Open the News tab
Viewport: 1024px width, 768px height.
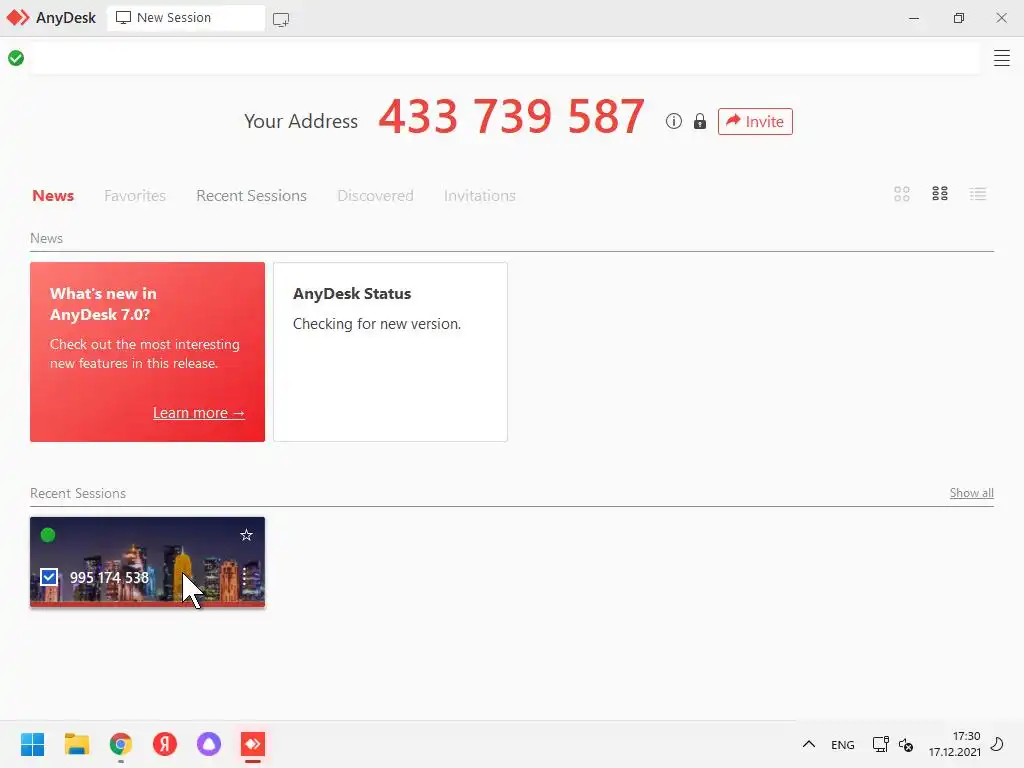(x=53, y=195)
